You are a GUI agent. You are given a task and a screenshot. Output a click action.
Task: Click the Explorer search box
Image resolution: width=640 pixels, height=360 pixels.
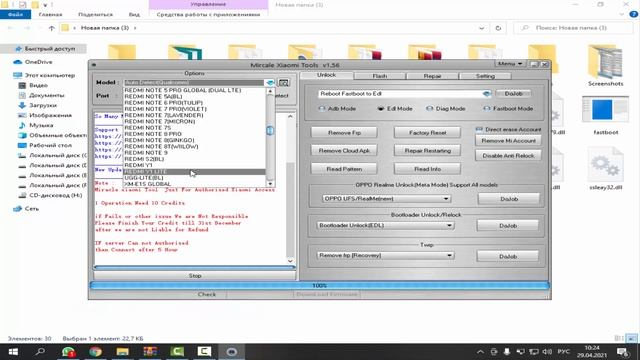click(573, 28)
